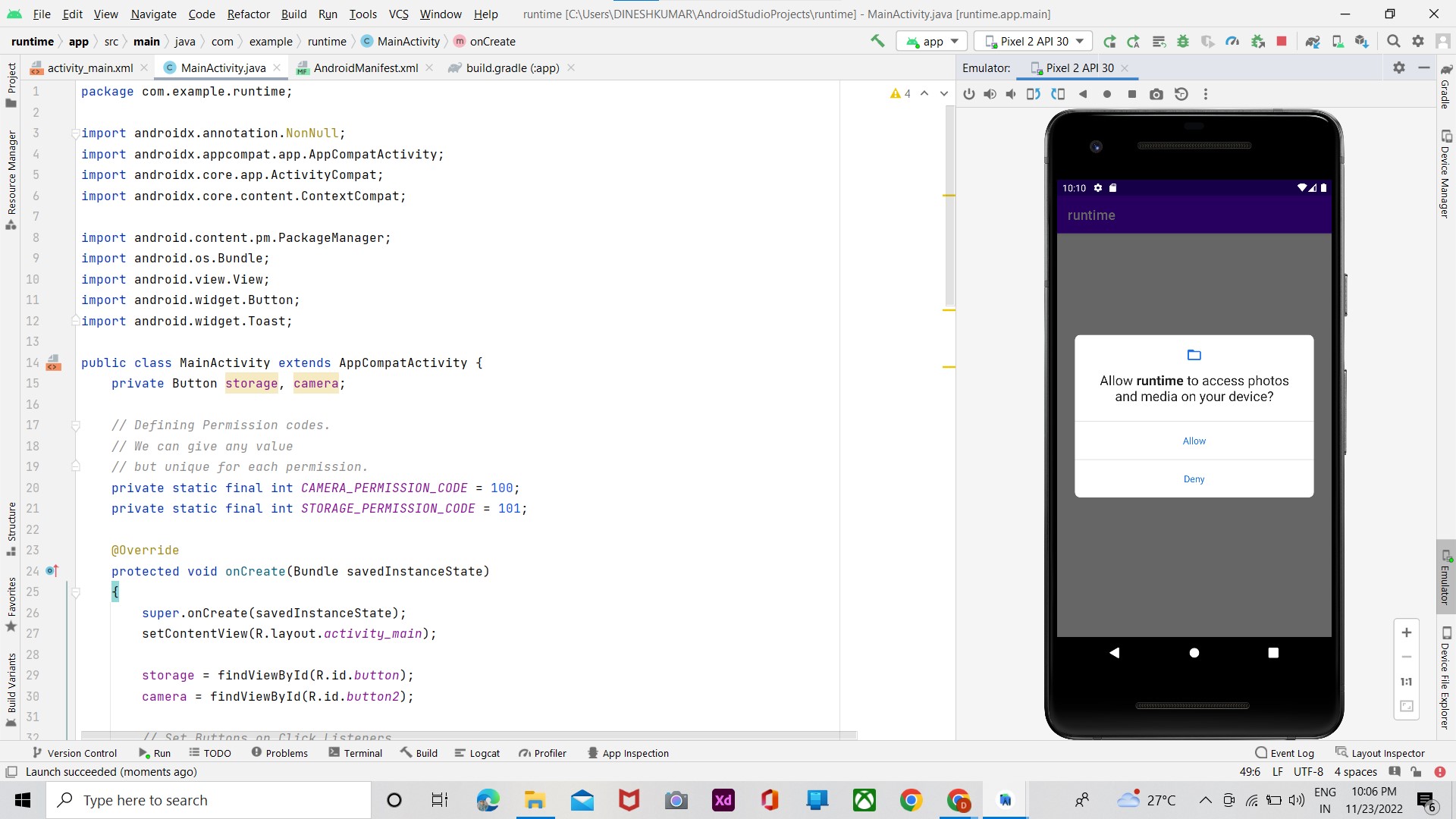Viewport: 1456px width, 819px height.
Task: Tap Allow in the emulator permission dialog
Action: (1194, 441)
